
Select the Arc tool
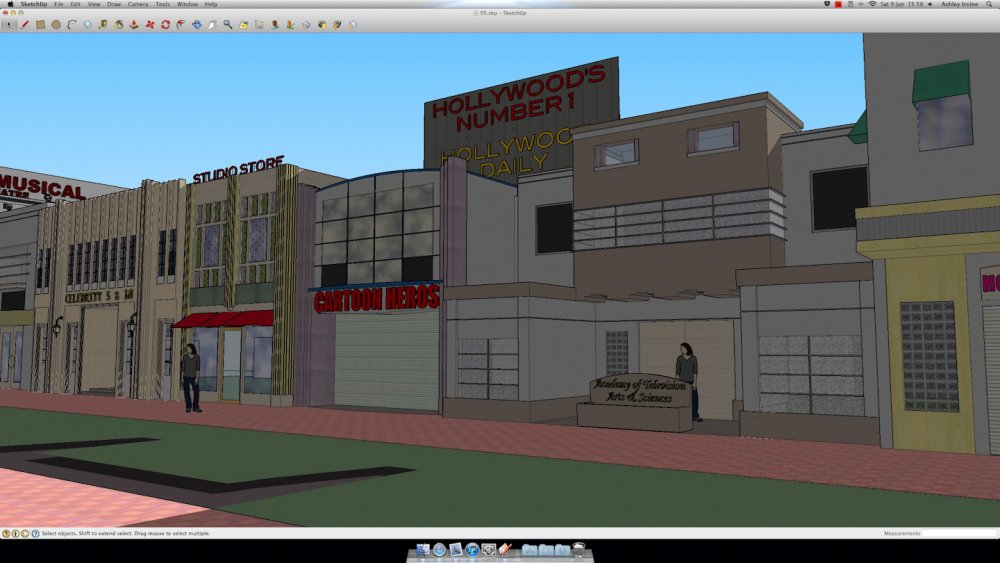point(72,24)
